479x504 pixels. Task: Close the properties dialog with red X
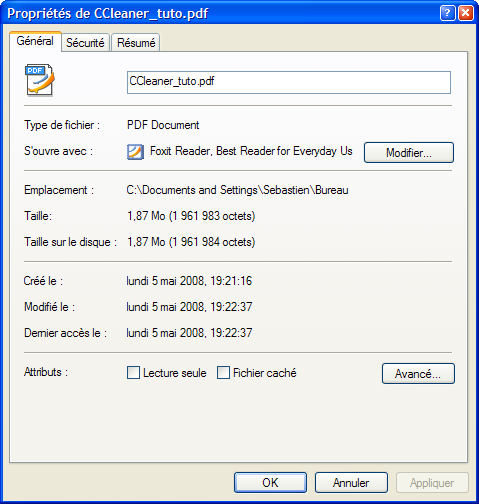466,13
